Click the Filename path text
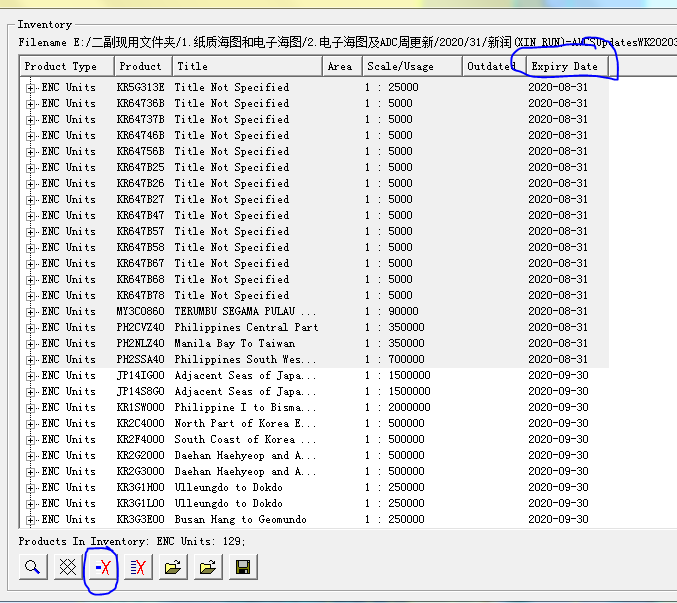677x603 pixels. 348,42
